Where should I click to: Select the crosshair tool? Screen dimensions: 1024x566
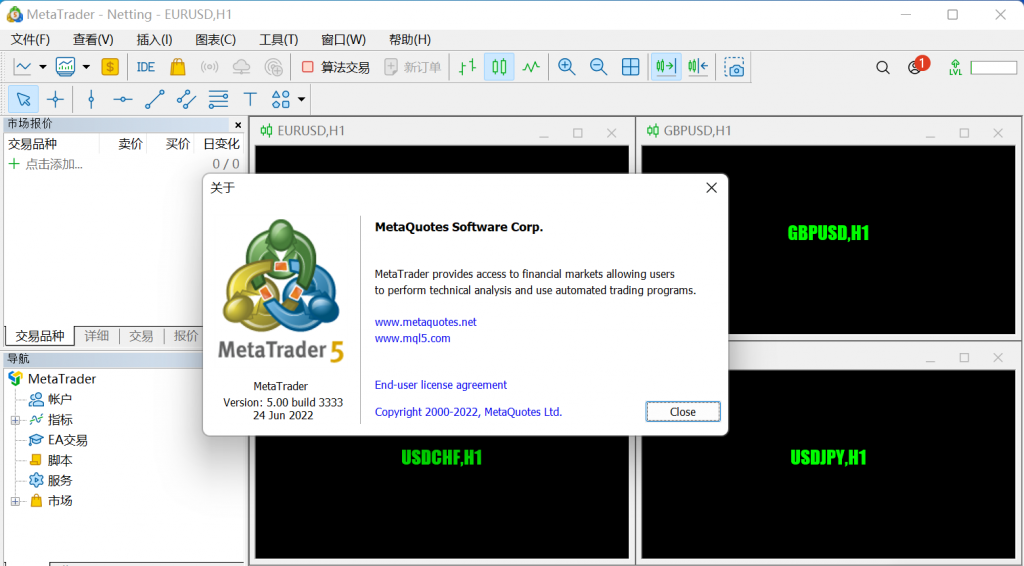click(56, 99)
